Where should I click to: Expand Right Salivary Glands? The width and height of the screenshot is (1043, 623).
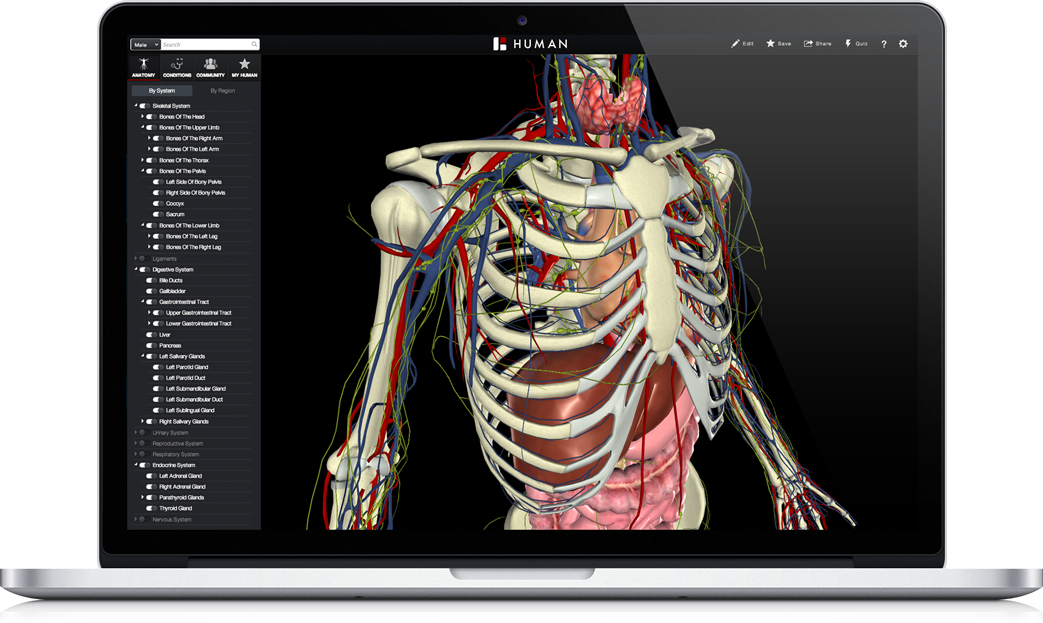coord(142,422)
